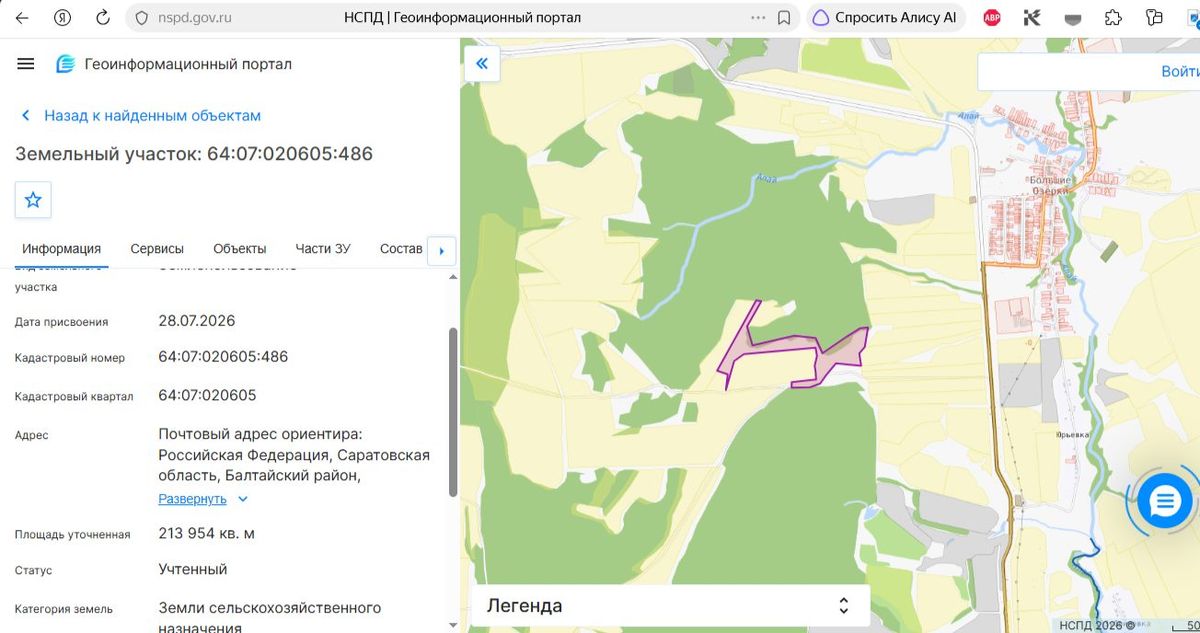Click the area value 213 954 кв. м
The width and height of the screenshot is (1200, 633).
click(206, 533)
